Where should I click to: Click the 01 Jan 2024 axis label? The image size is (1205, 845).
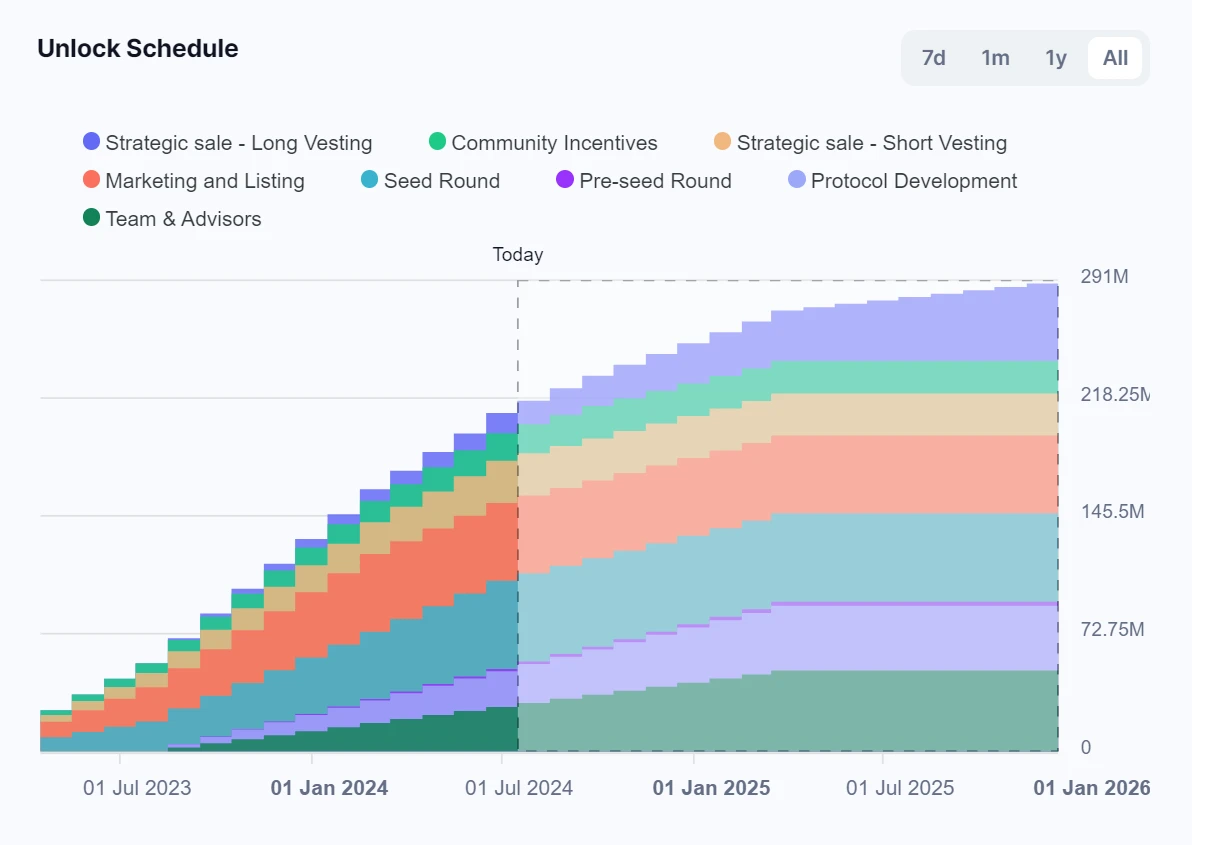(329, 788)
